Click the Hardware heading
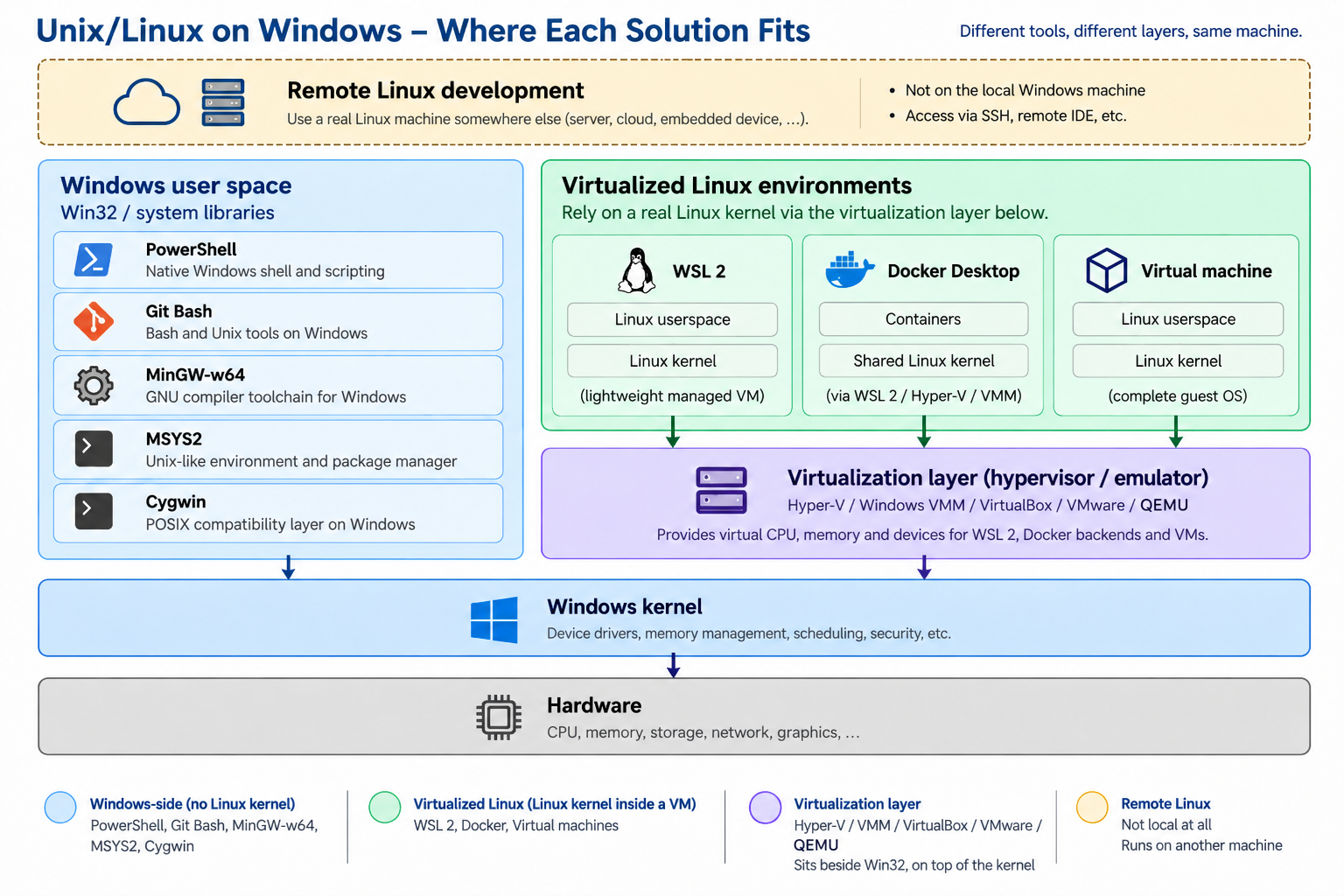 (x=594, y=705)
